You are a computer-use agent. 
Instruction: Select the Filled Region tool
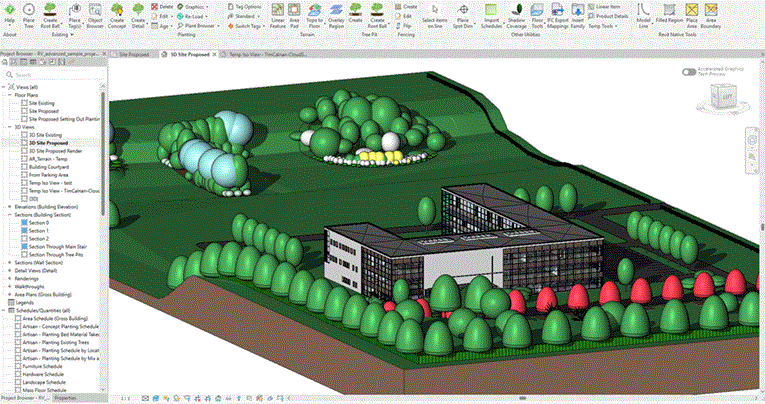(x=667, y=12)
